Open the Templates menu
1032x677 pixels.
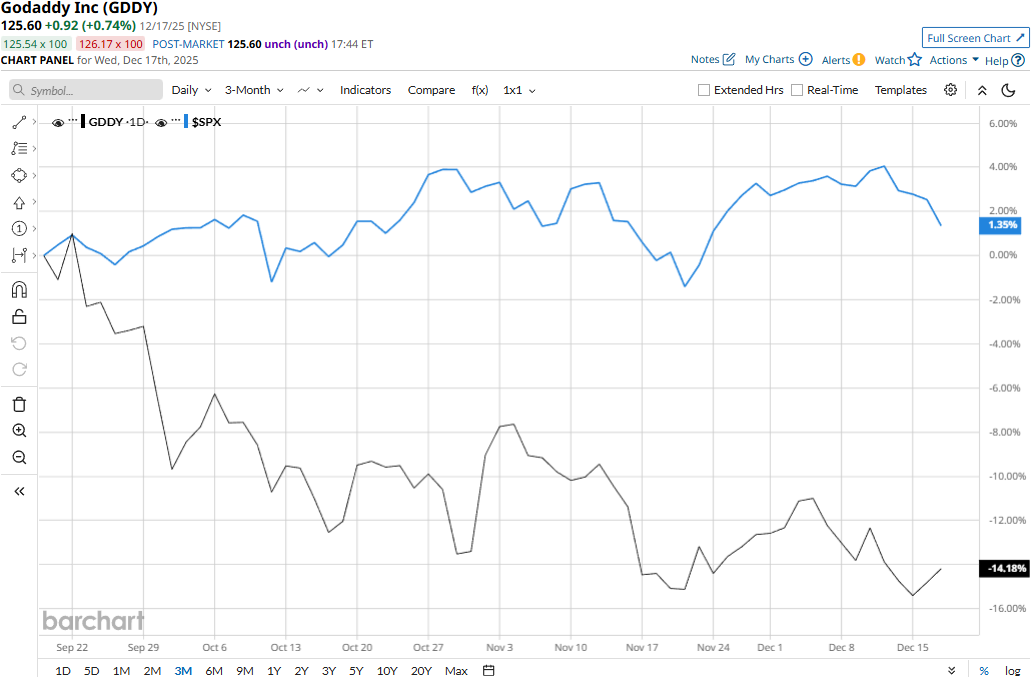(x=900, y=90)
